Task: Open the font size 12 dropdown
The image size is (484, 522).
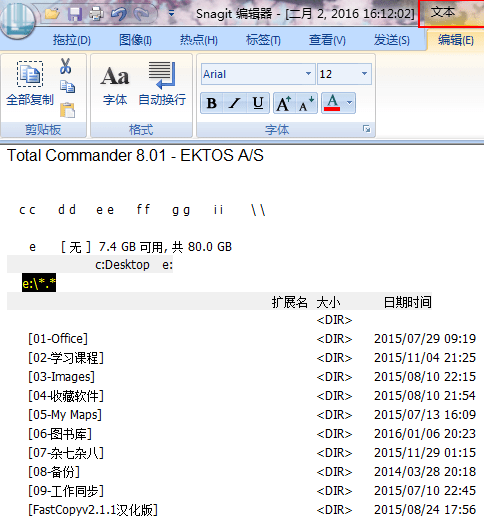Action: 364,74
